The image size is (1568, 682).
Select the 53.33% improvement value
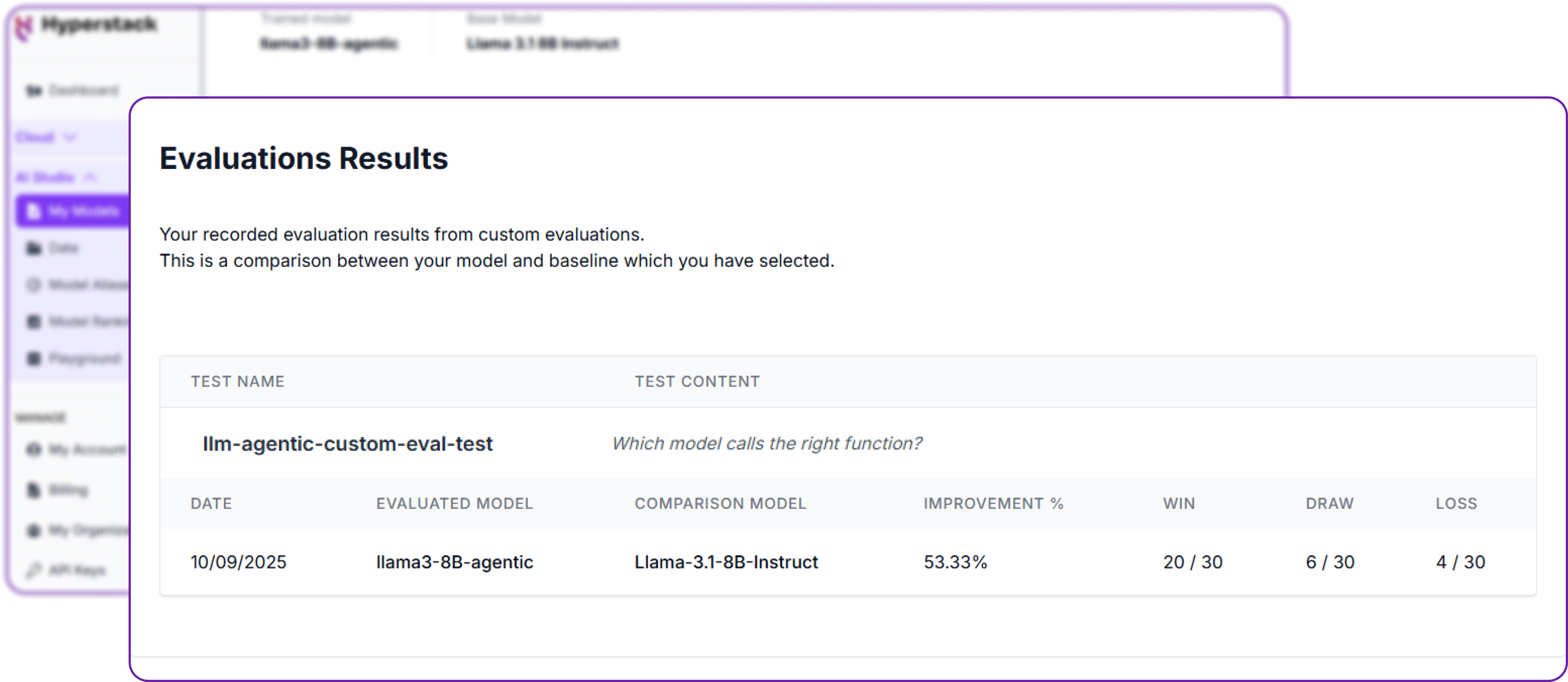(956, 562)
